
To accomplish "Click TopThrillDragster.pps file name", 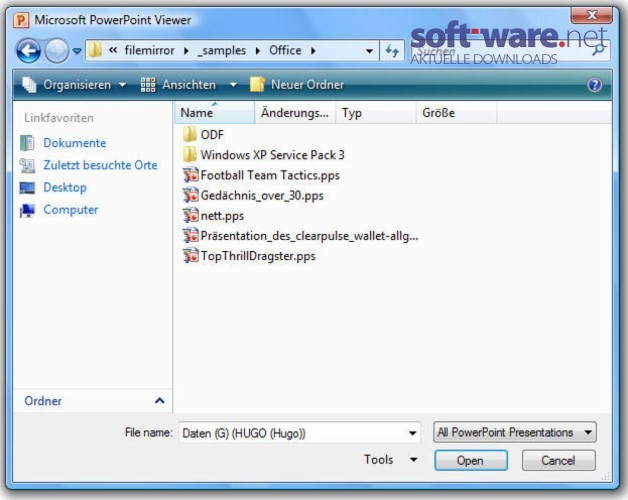I will (x=258, y=256).
